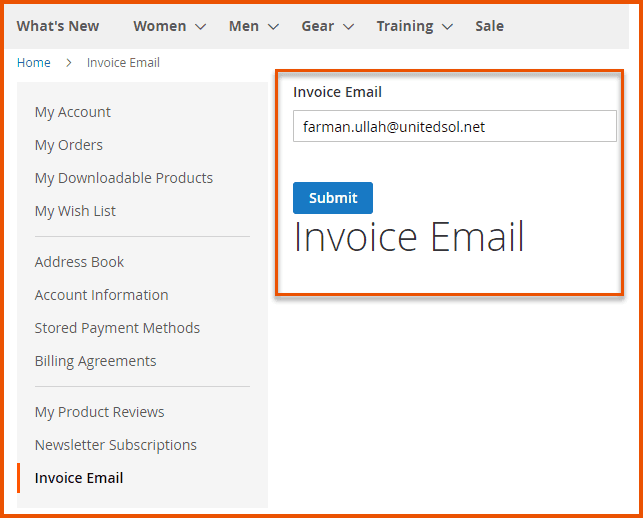Image resolution: width=643 pixels, height=518 pixels.
Task: Open My Product Reviews
Action: point(99,412)
